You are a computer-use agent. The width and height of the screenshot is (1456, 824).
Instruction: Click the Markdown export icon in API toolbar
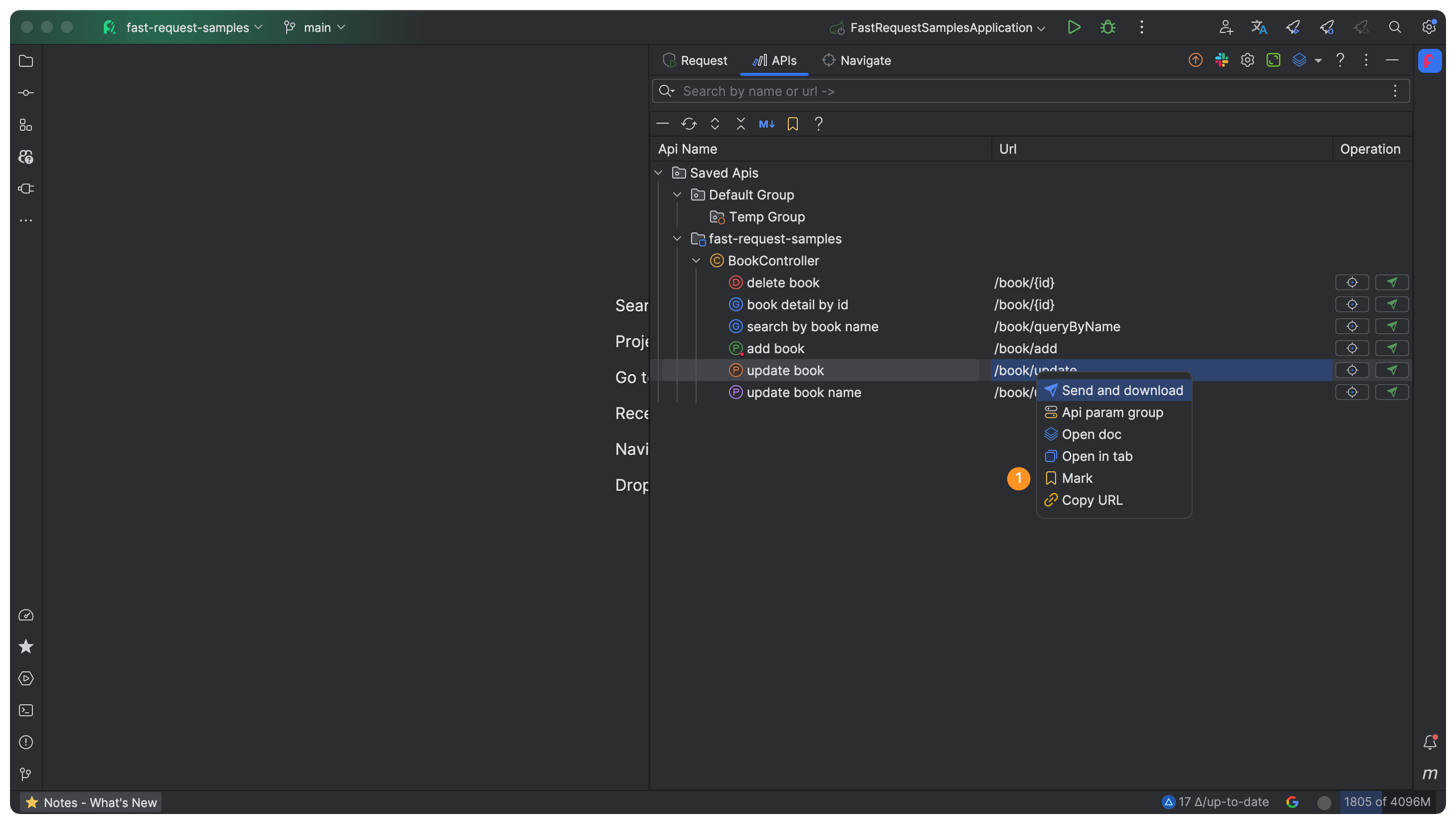click(x=766, y=124)
